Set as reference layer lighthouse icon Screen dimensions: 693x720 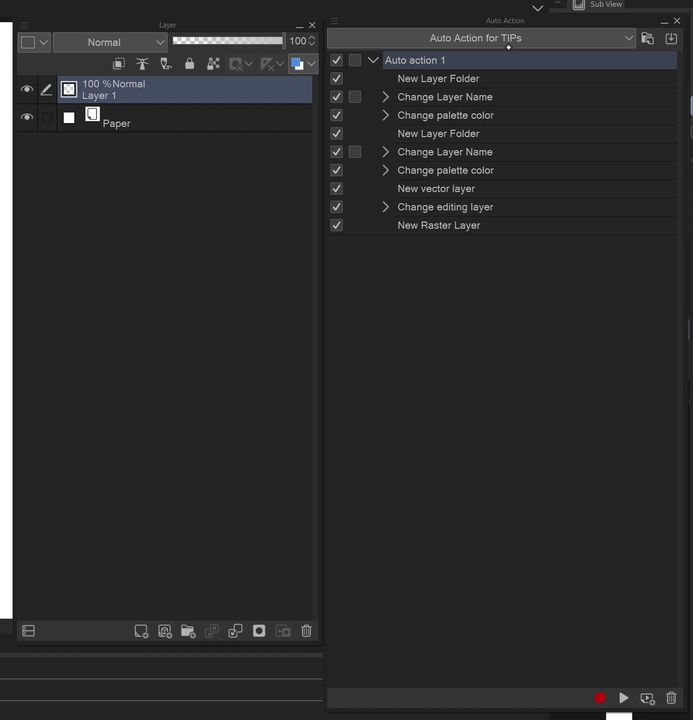(x=142, y=64)
